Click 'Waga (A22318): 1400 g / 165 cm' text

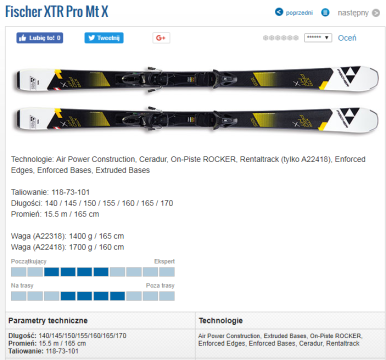(x=67, y=236)
